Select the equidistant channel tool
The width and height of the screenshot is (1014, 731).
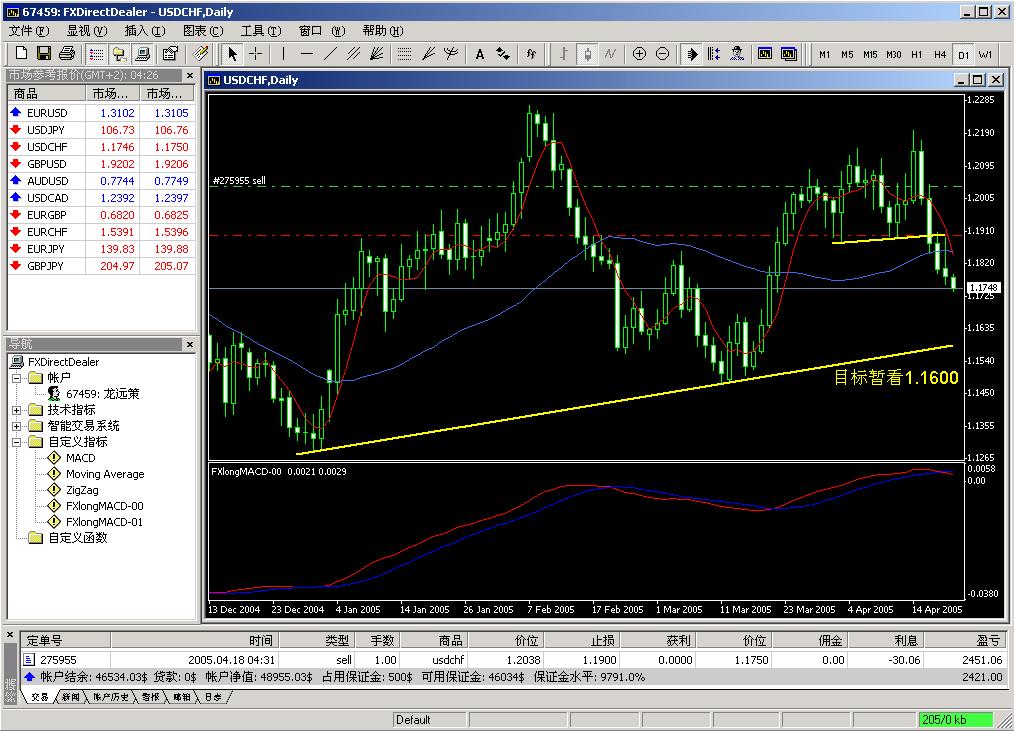(353, 54)
